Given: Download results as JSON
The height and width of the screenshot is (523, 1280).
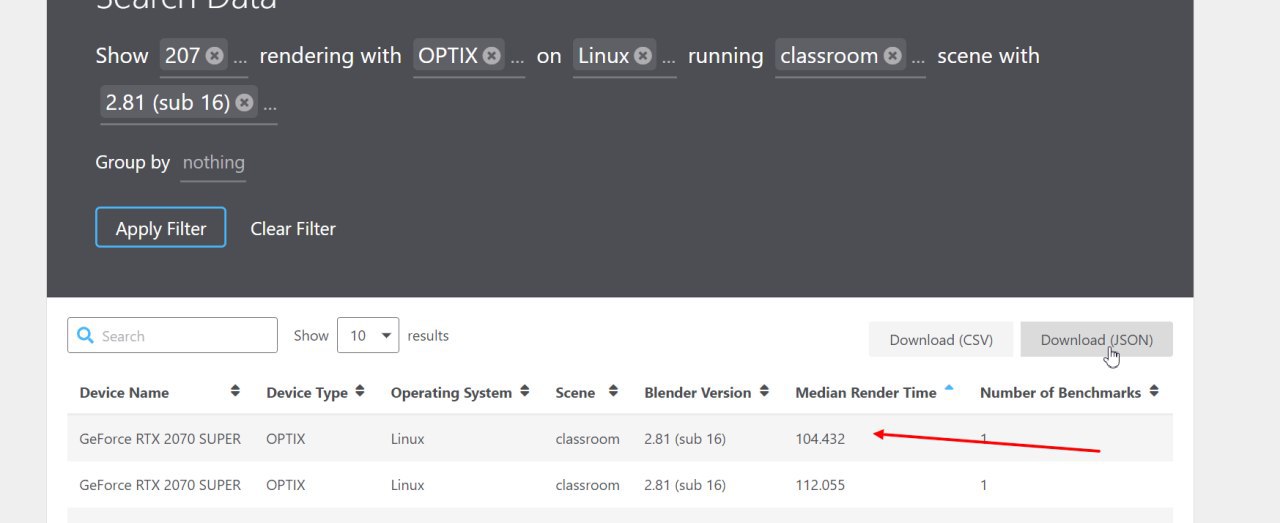Looking at the screenshot, I should 1096,339.
